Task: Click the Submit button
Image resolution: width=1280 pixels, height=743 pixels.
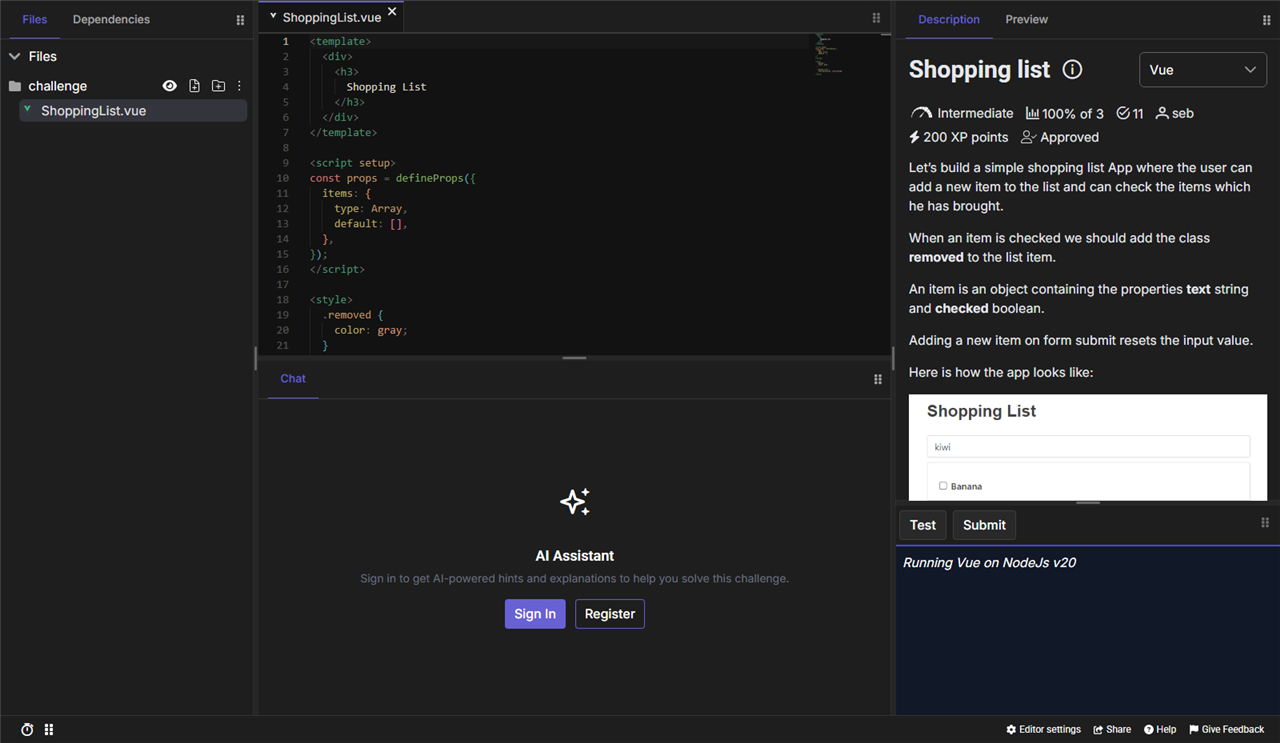Action: pyautogui.click(x=984, y=525)
